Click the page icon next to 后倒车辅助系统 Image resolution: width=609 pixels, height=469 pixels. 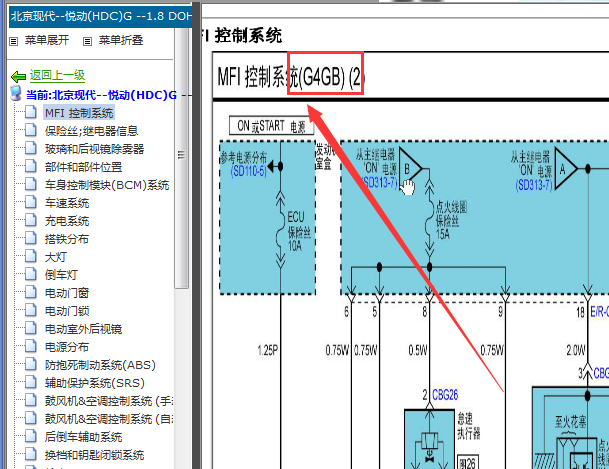pos(31,436)
